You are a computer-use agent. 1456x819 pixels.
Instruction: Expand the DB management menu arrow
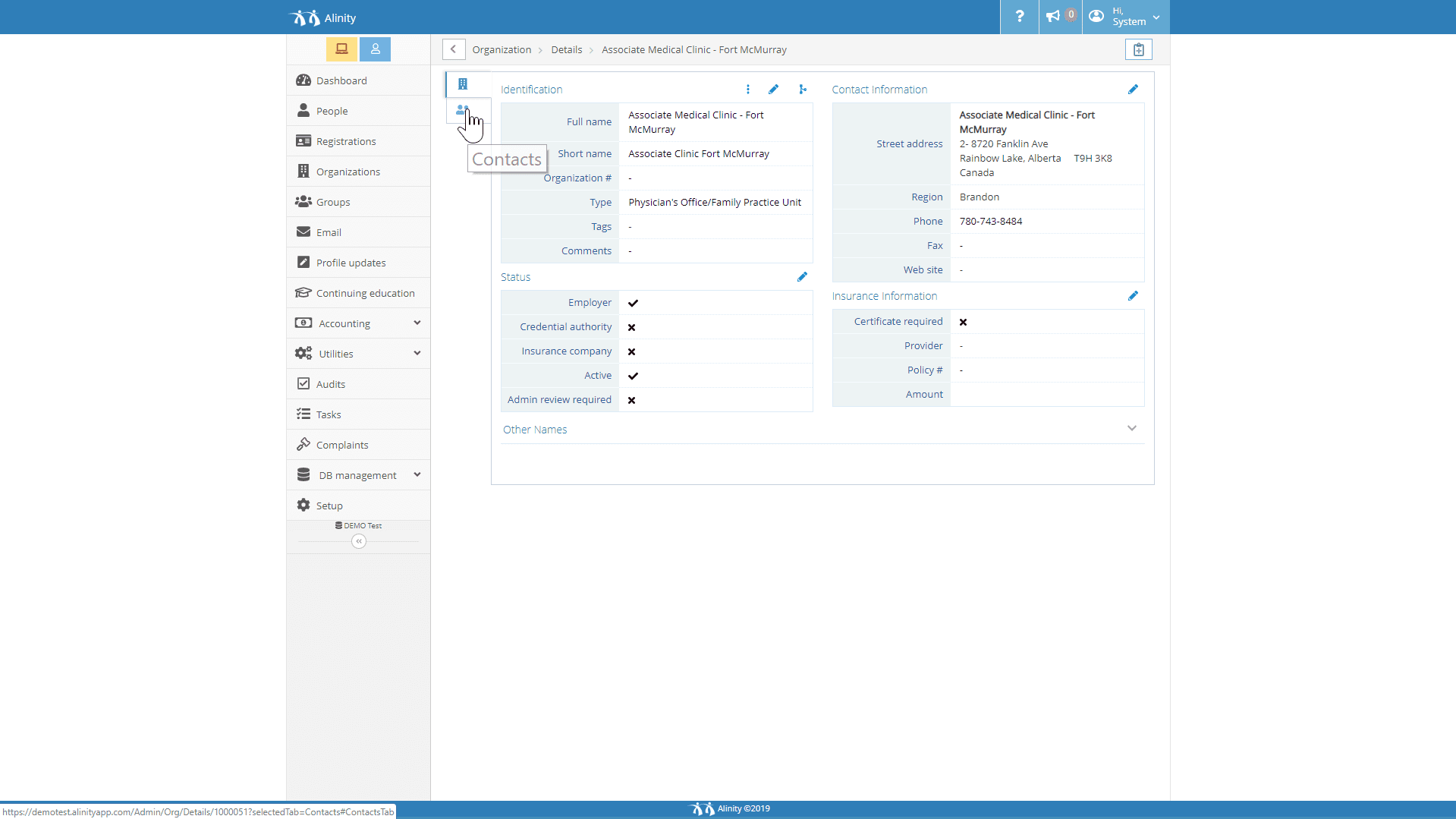[417, 475]
